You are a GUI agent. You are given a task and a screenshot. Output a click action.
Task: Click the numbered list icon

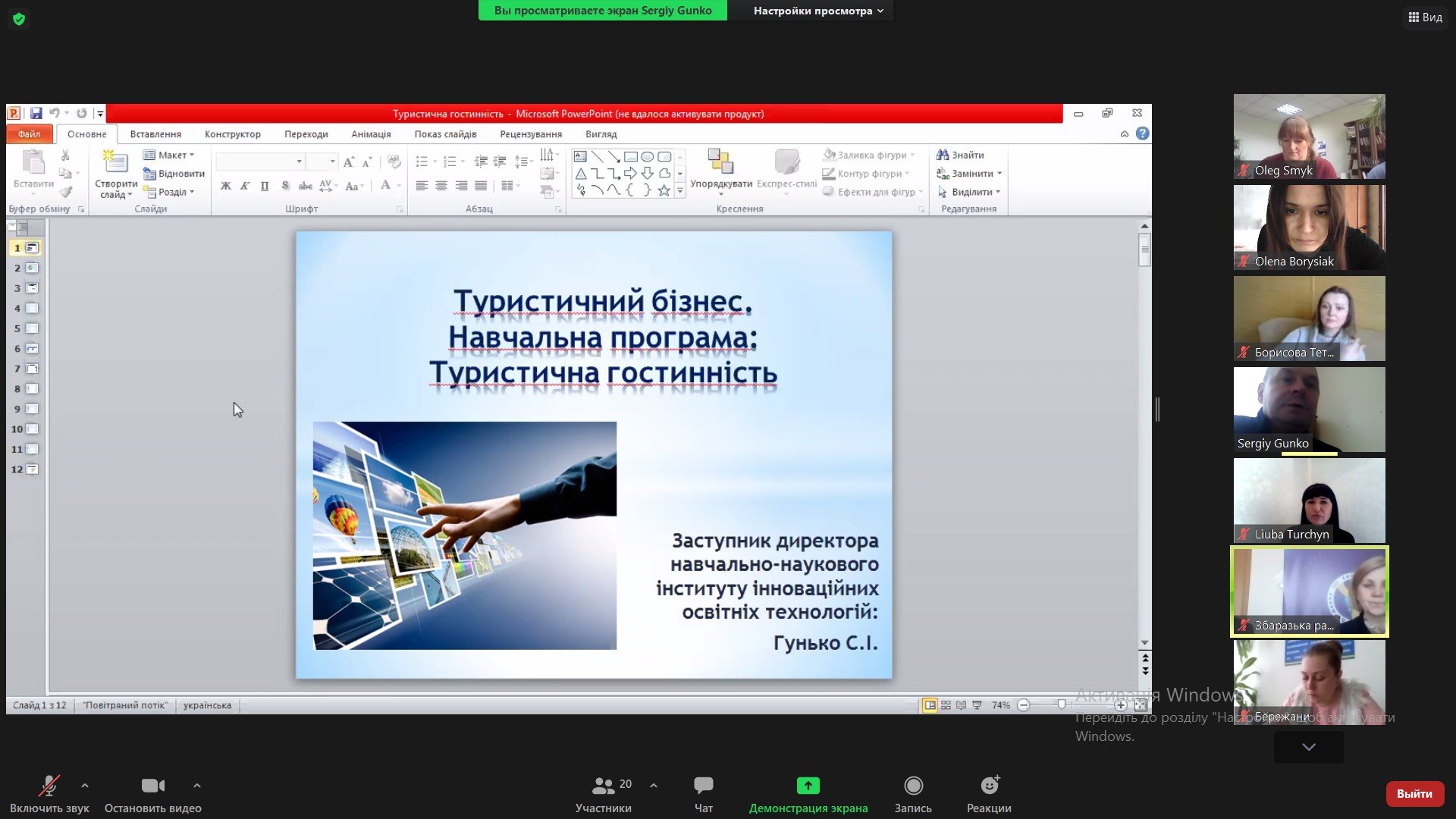point(449,162)
